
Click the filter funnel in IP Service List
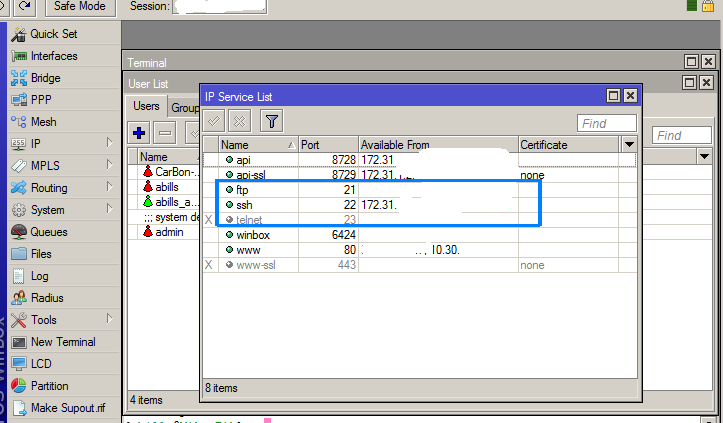271,122
